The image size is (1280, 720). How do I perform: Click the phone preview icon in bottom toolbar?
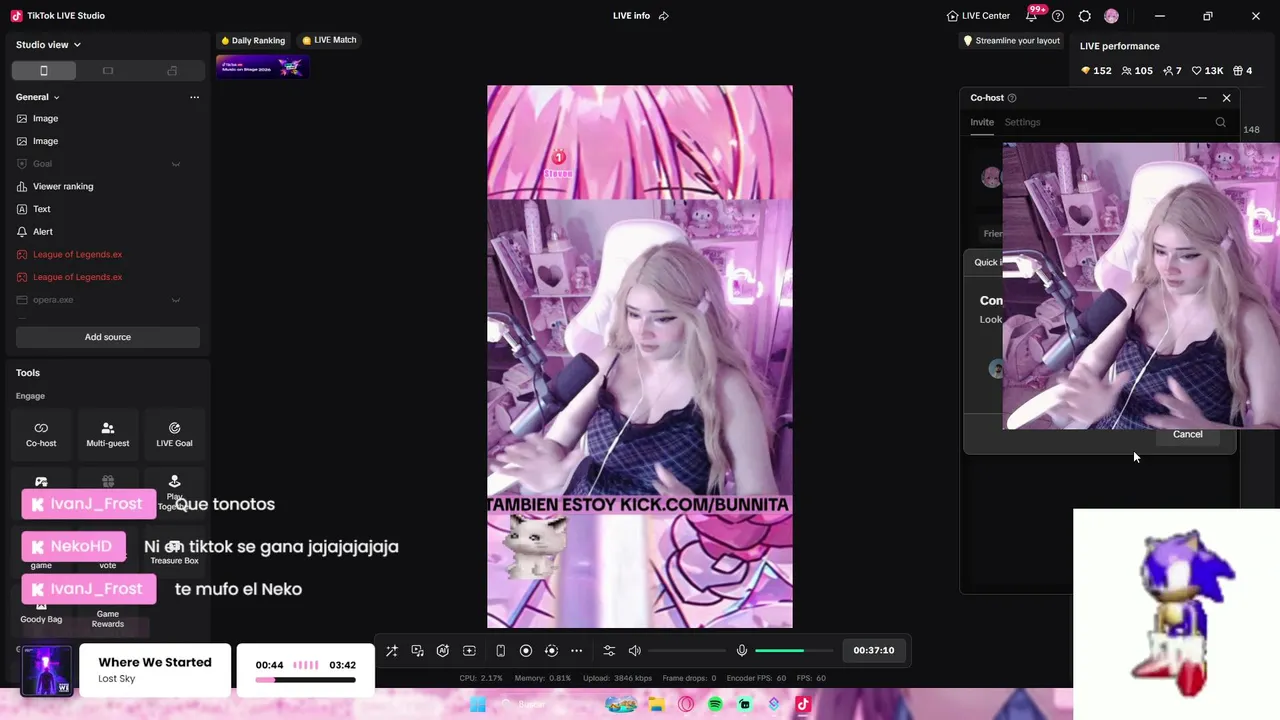pos(500,651)
